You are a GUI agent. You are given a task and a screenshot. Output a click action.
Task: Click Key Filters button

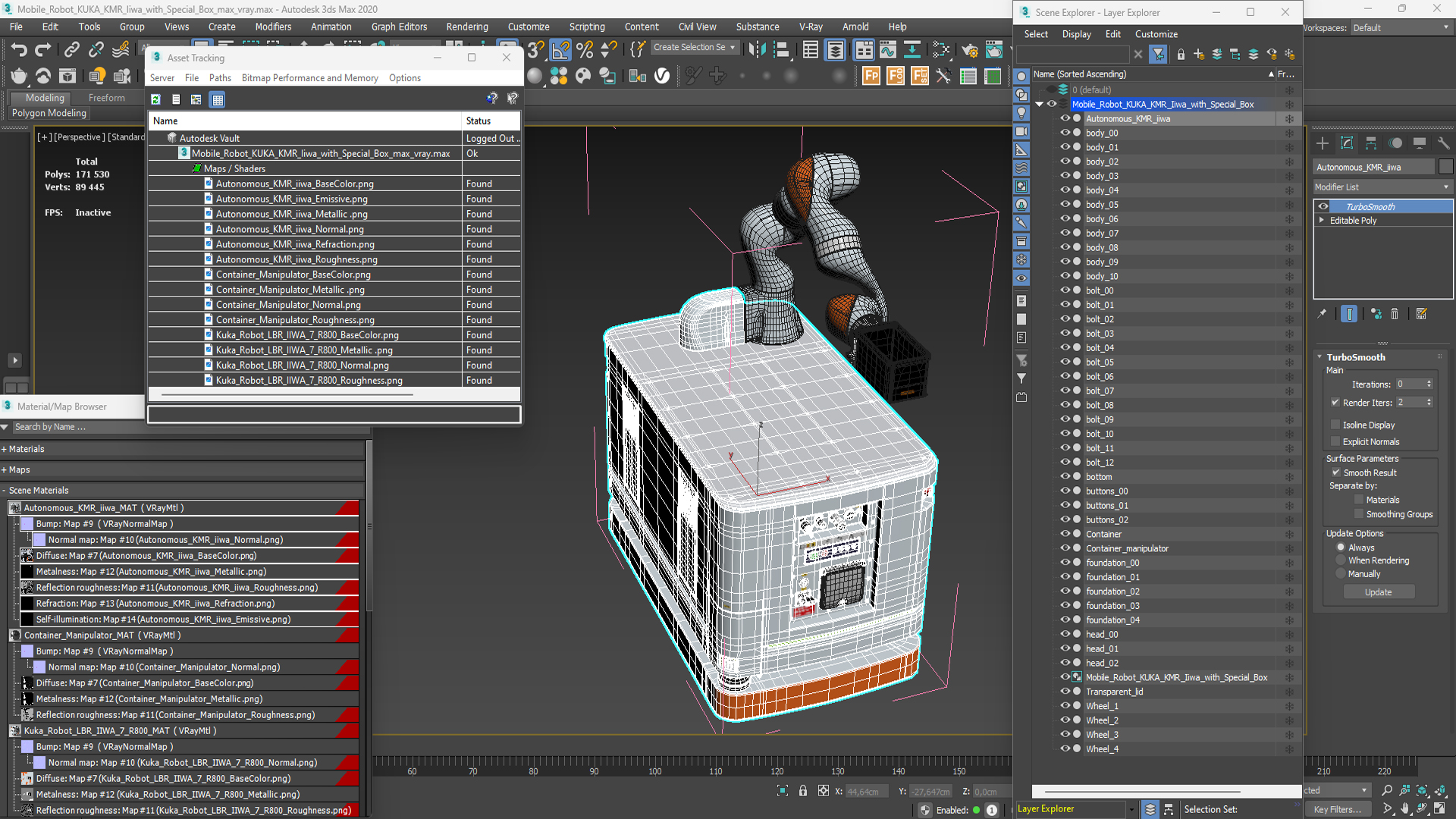pyautogui.click(x=1338, y=809)
